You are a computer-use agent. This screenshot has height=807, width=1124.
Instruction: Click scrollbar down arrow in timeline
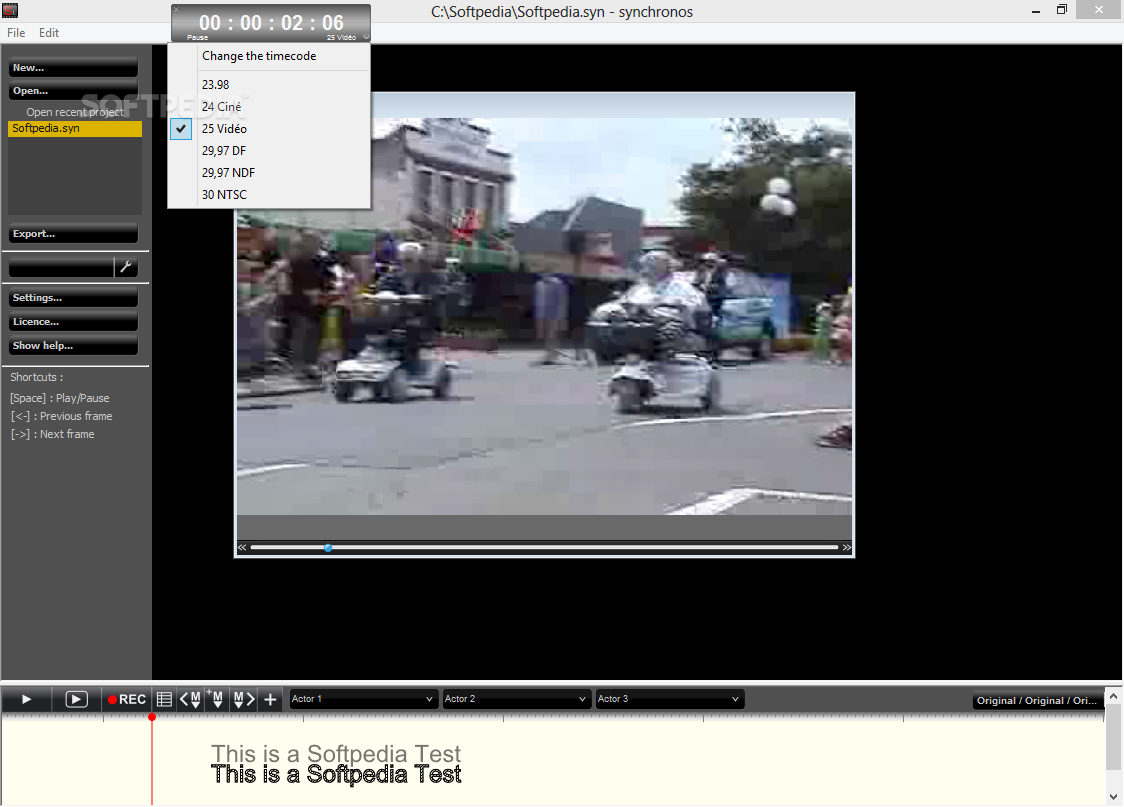1113,797
